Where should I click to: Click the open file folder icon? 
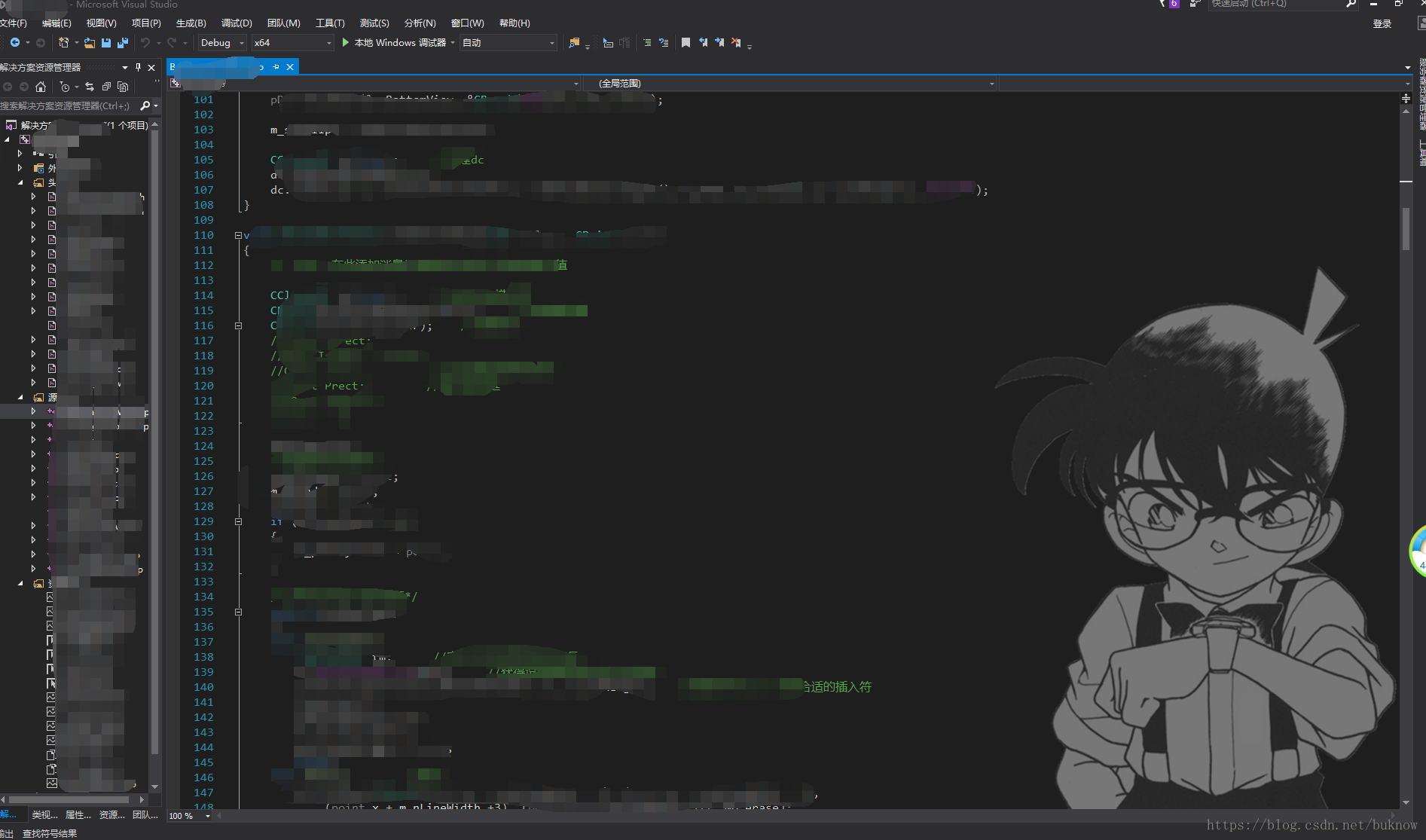[89, 42]
